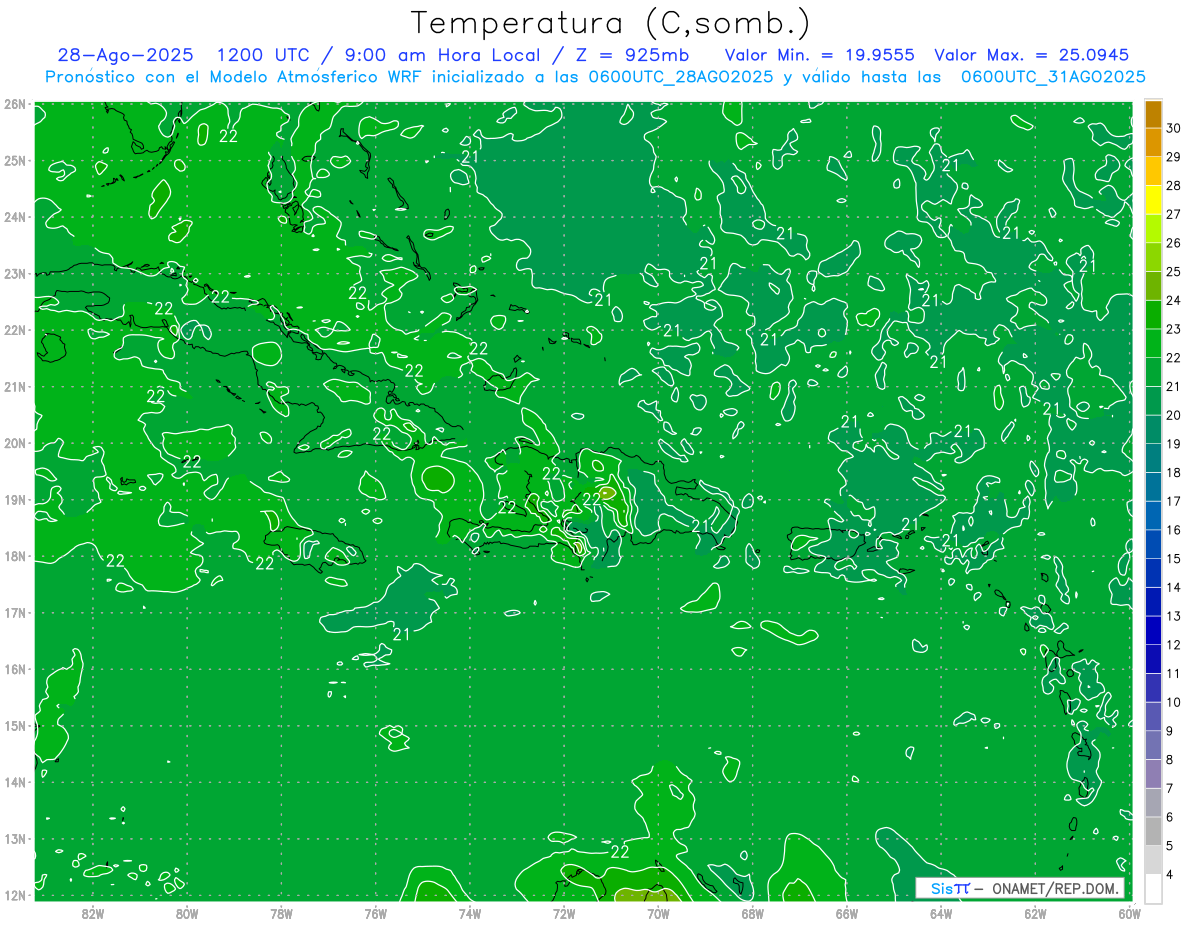Viewport: 1200px width, 927px height.
Task: Click the 23N latitude axis label
Action: pyautogui.click(x=15, y=274)
